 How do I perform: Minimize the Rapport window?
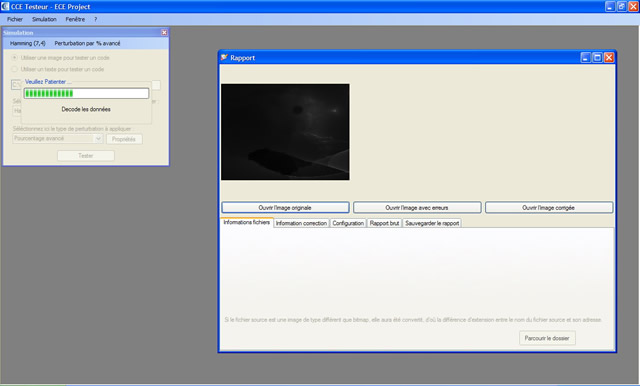click(x=586, y=58)
